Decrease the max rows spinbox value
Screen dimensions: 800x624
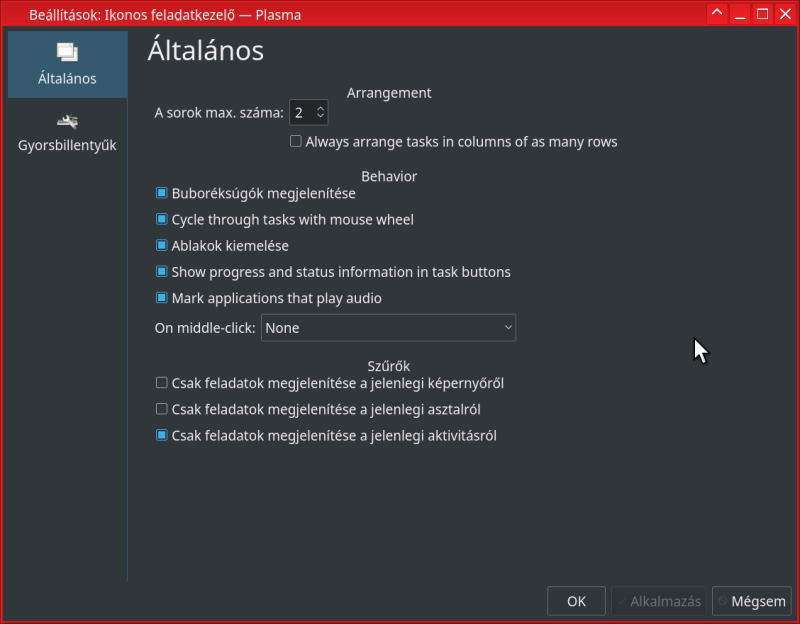point(320,118)
